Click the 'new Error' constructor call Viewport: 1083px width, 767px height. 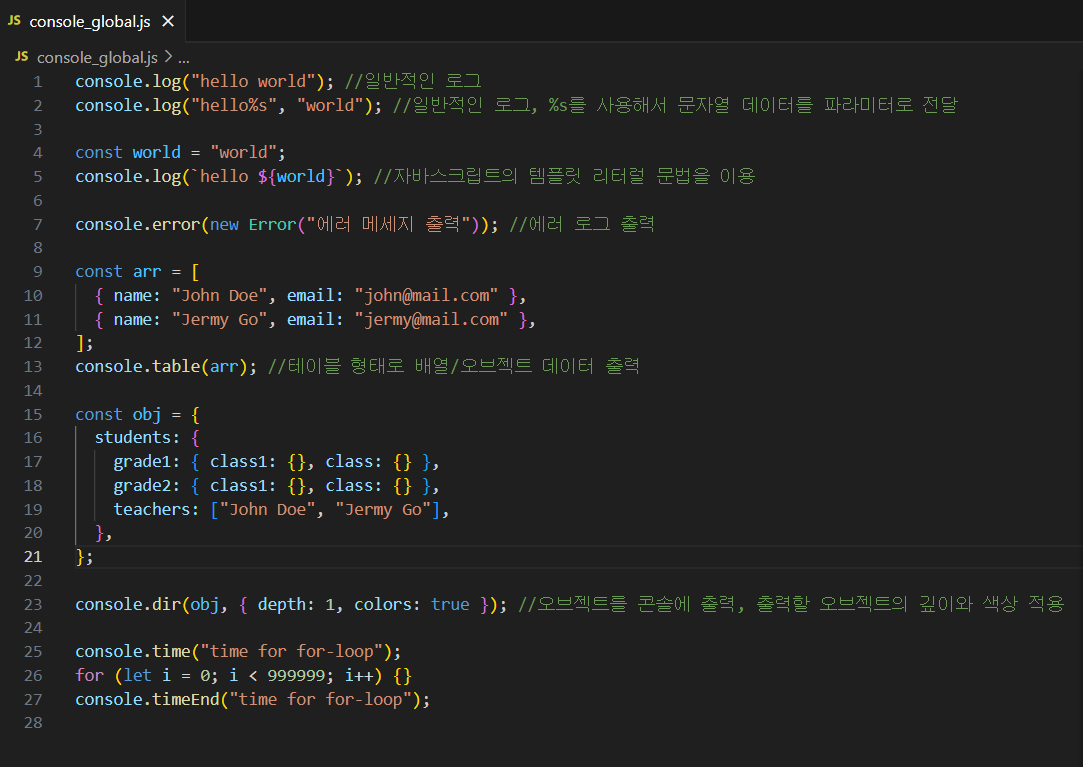click(x=253, y=225)
